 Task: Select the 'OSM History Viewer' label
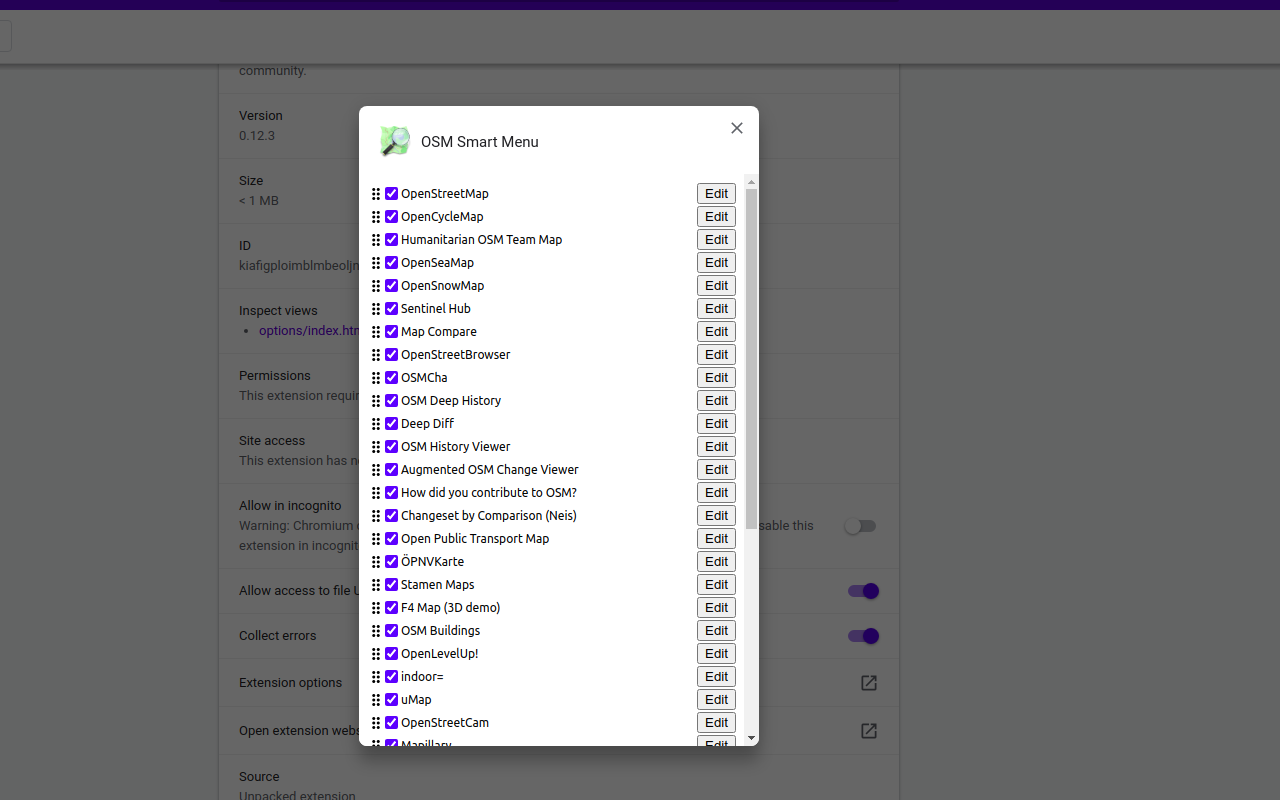[x=456, y=447]
